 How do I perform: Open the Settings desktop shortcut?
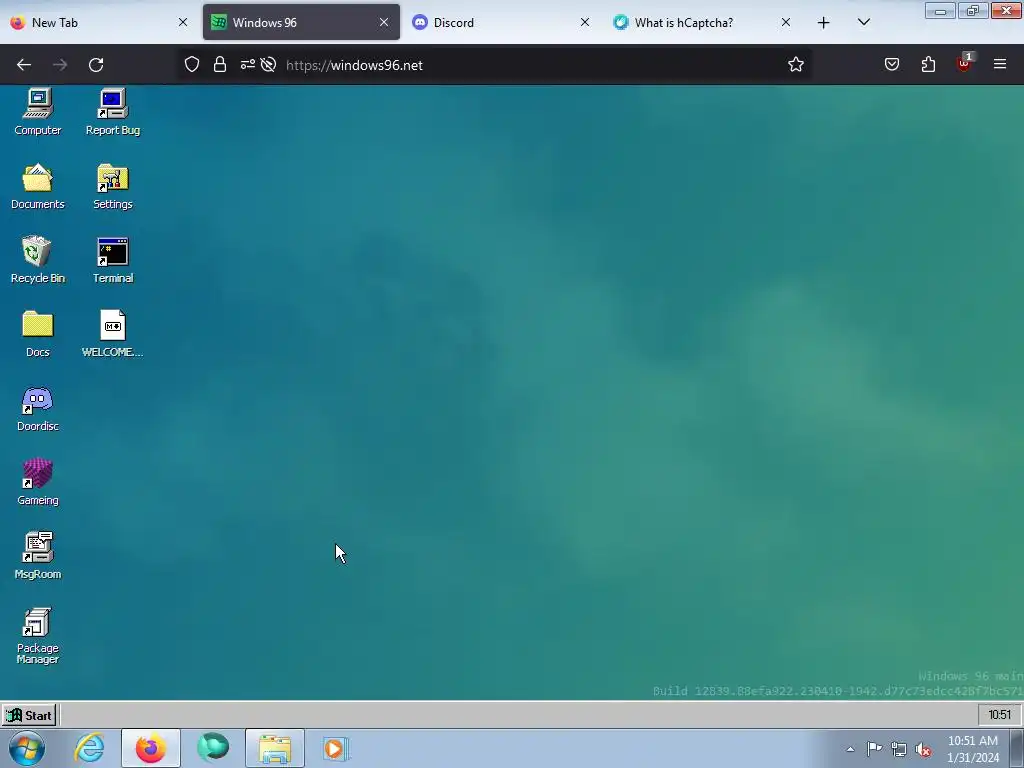pos(112,185)
